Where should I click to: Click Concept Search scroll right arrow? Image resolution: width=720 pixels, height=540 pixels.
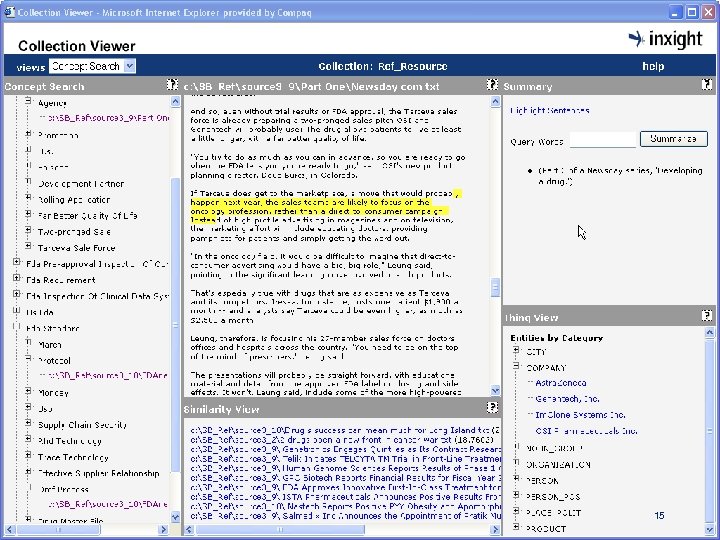click(x=163, y=529)
